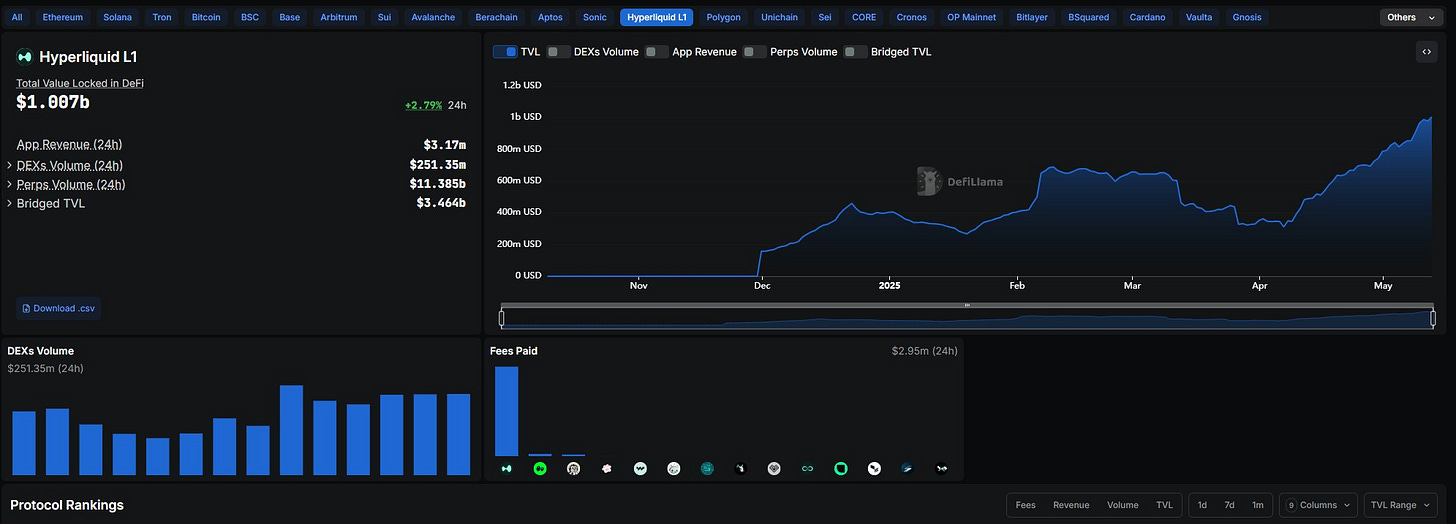Choose the 1d time period button
The height and width of the screenshot is (524, 1456).
point(1203,505)
